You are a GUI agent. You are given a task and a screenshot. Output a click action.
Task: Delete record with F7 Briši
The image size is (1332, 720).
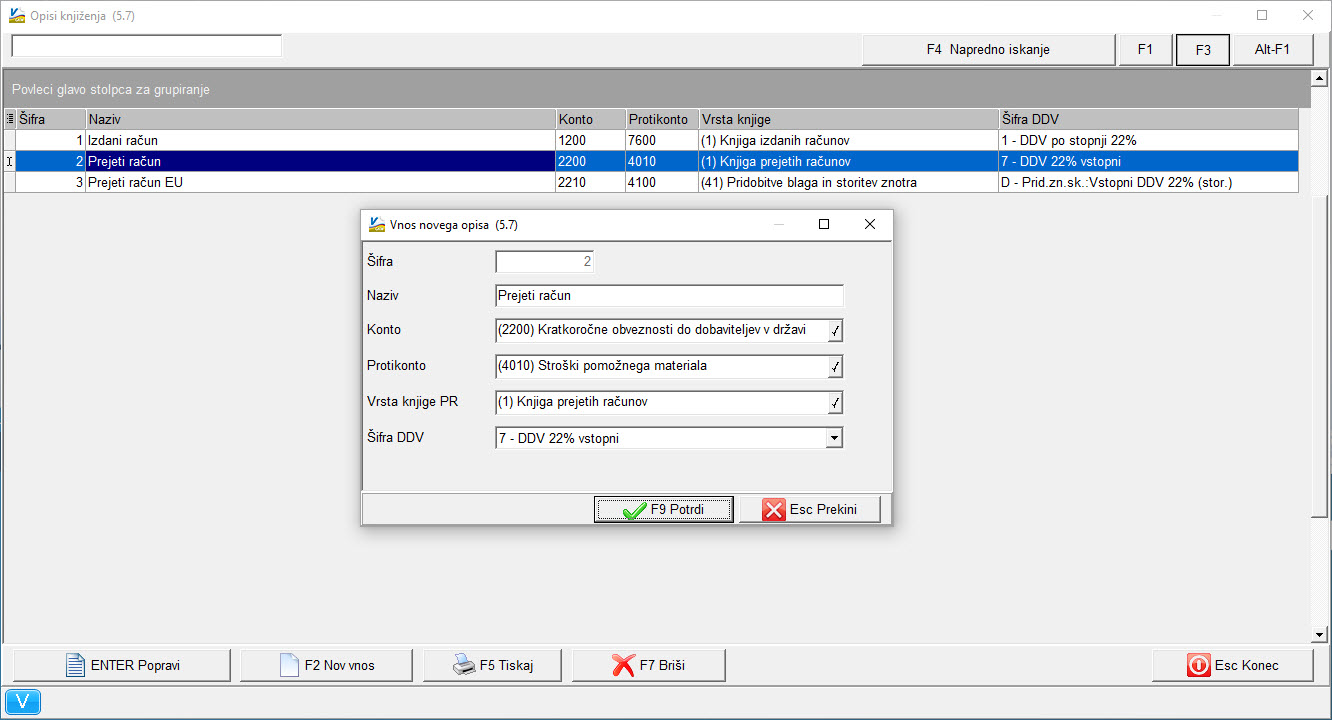pos(648,665)
